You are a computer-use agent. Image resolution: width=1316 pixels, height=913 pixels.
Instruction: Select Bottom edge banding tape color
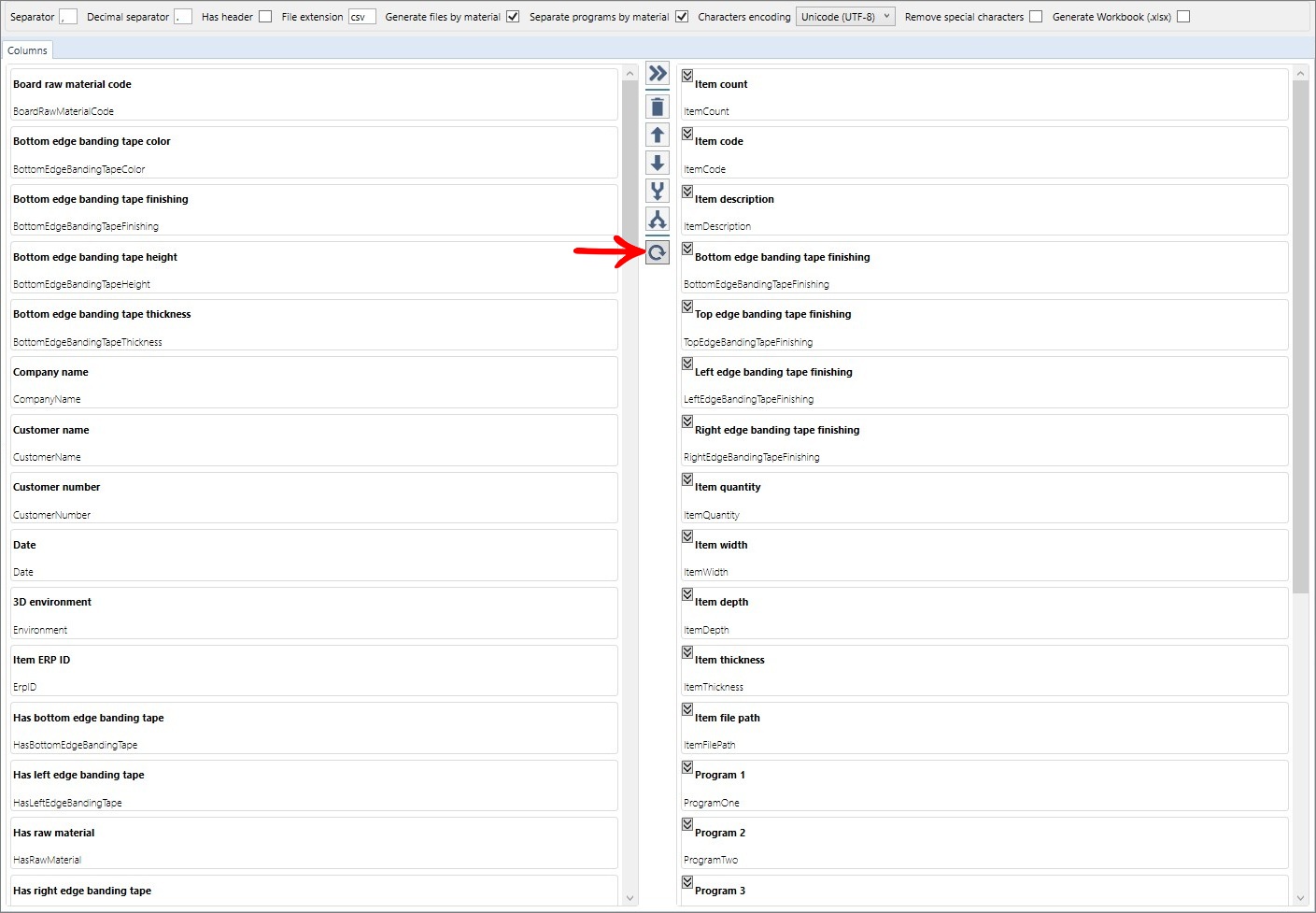[x=314, y=152]
